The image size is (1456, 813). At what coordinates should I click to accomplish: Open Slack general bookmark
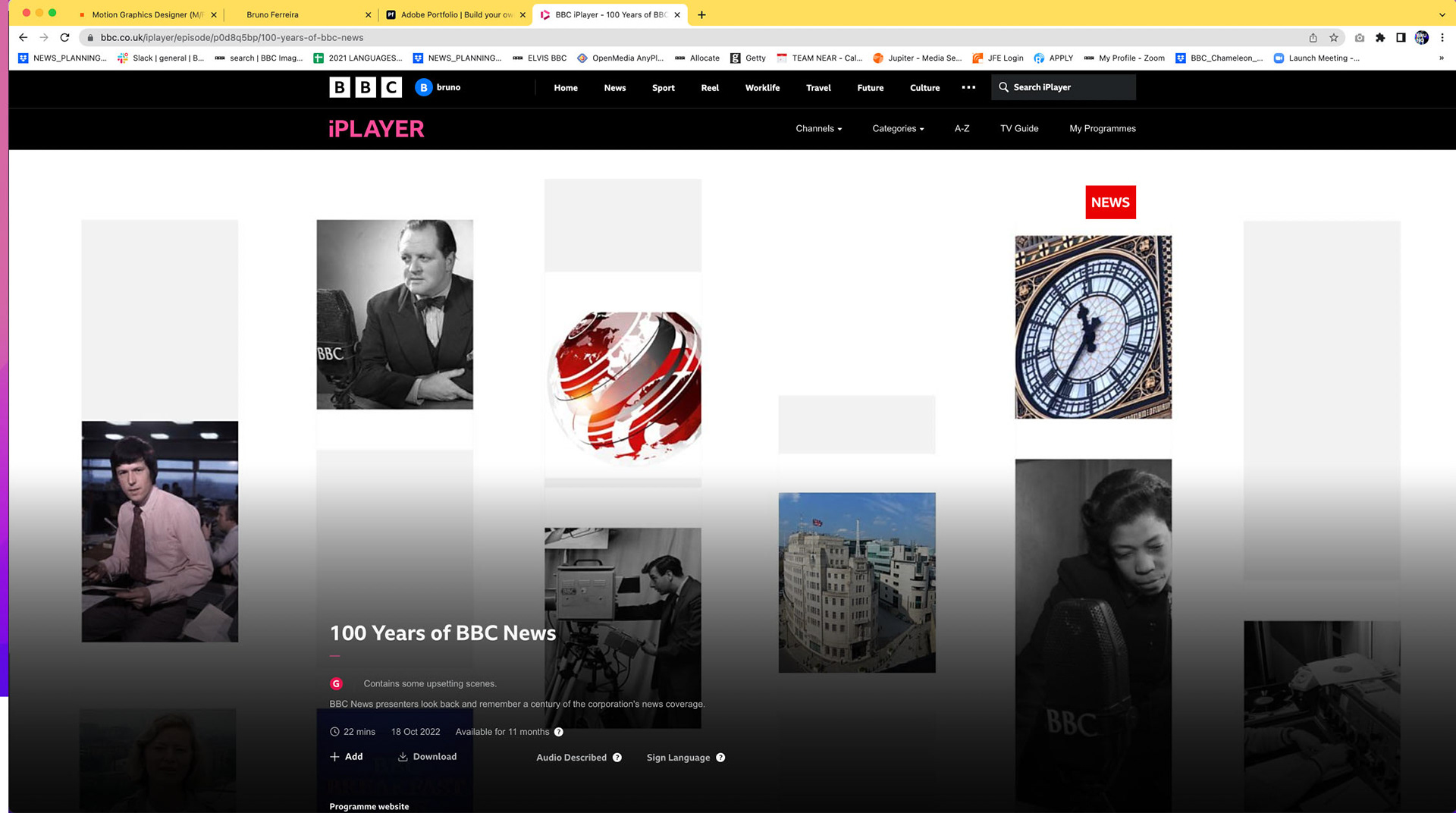coord(161,58)
